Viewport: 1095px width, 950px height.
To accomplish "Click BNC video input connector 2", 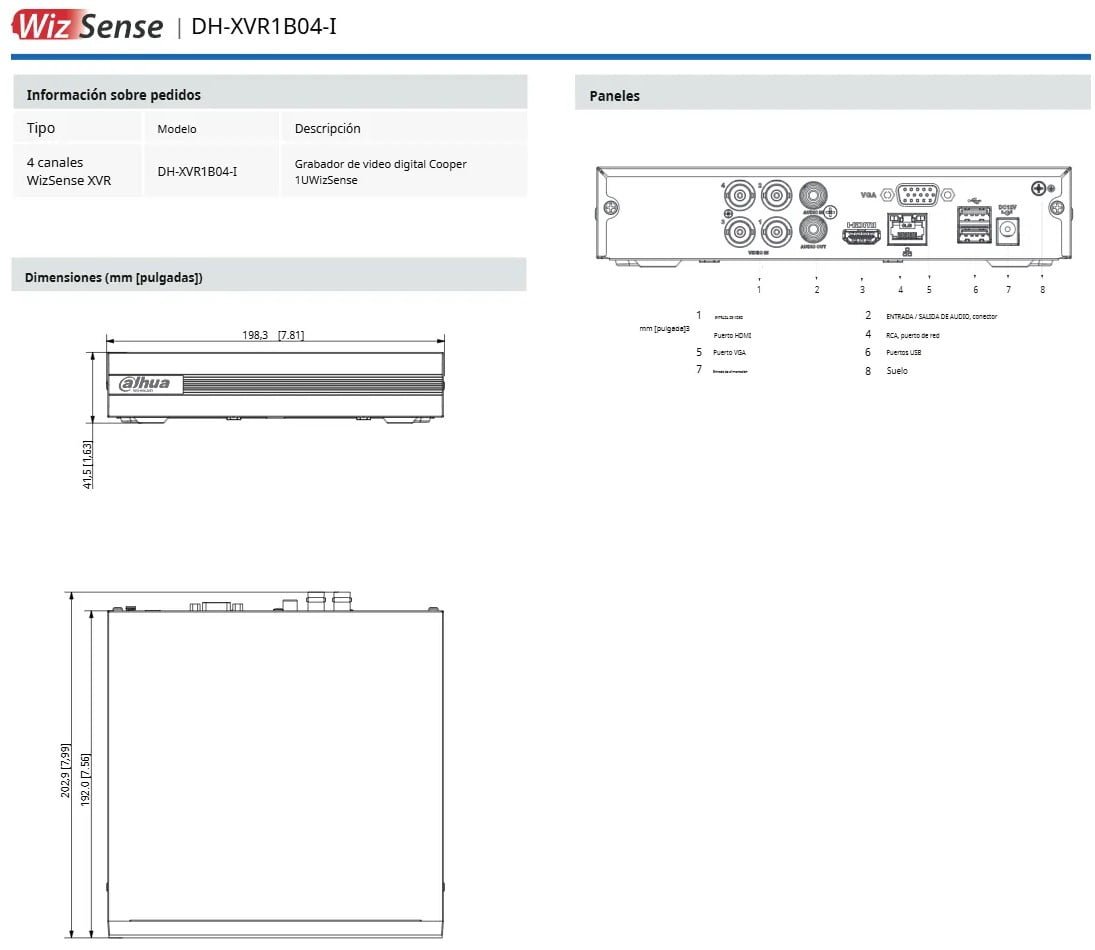I will (776, 196).
